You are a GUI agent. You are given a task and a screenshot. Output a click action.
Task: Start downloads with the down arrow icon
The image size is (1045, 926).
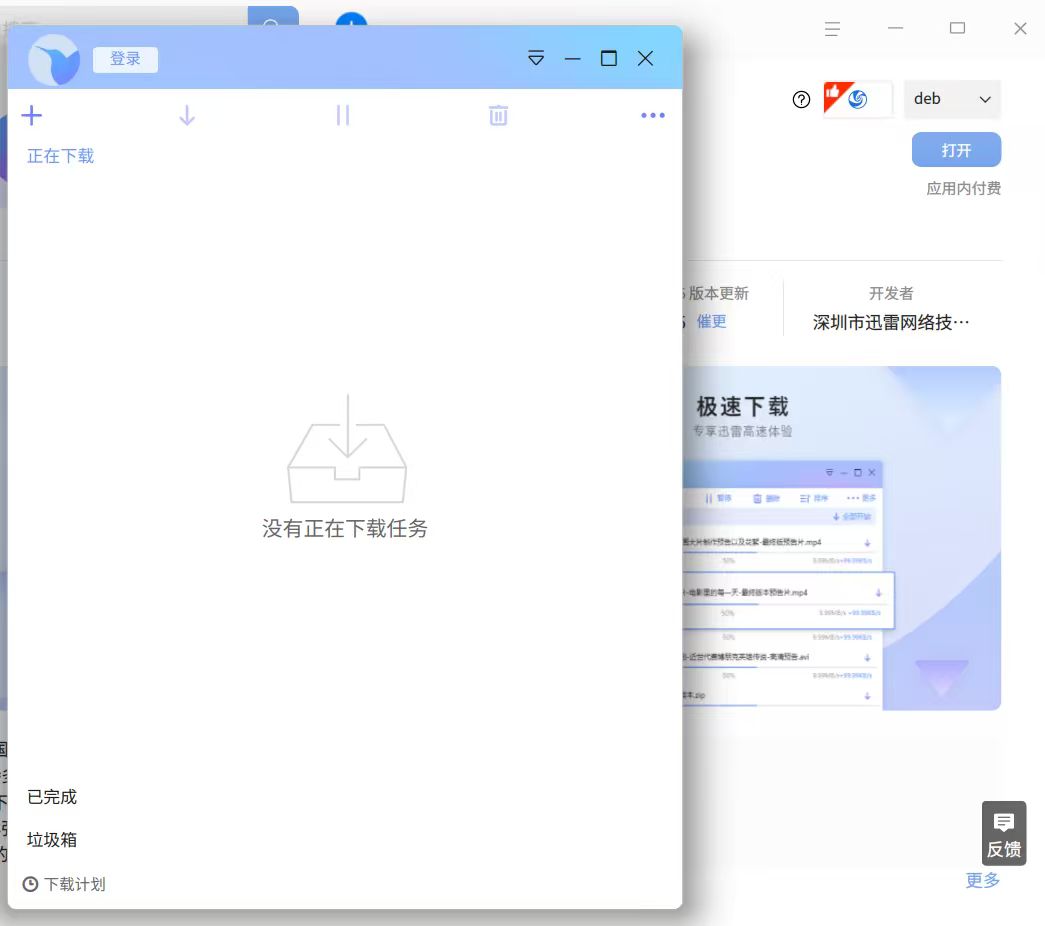pos(187,115)
